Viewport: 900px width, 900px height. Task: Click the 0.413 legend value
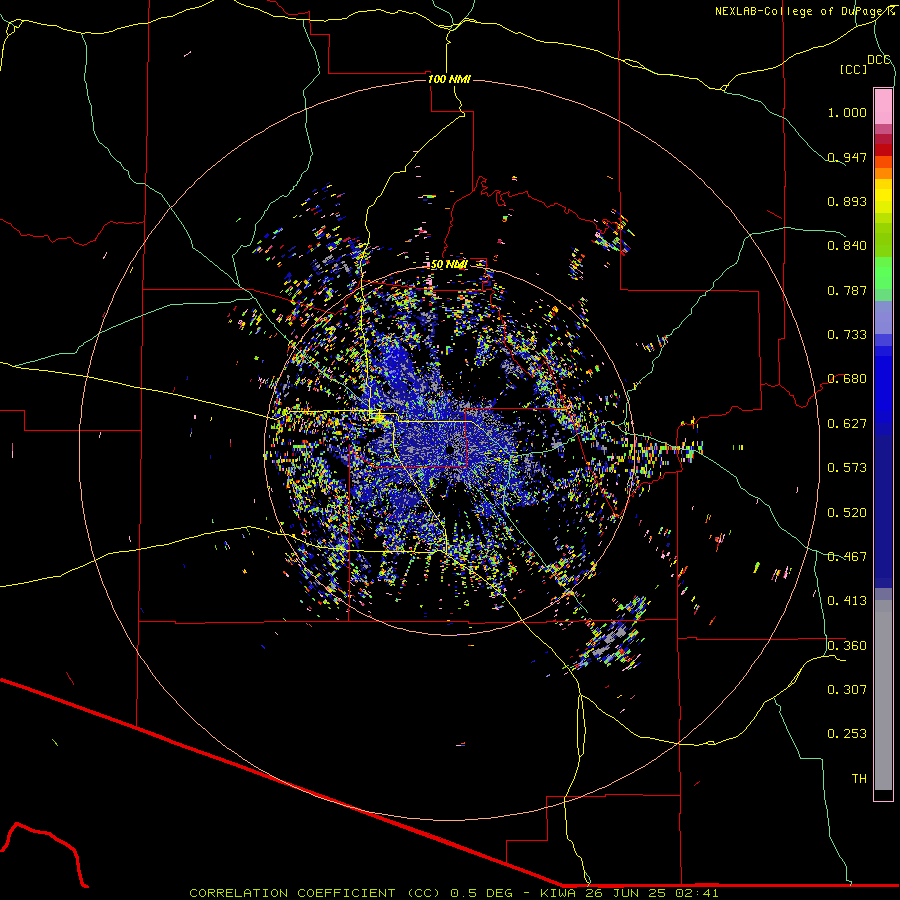(x=847, y=601)
